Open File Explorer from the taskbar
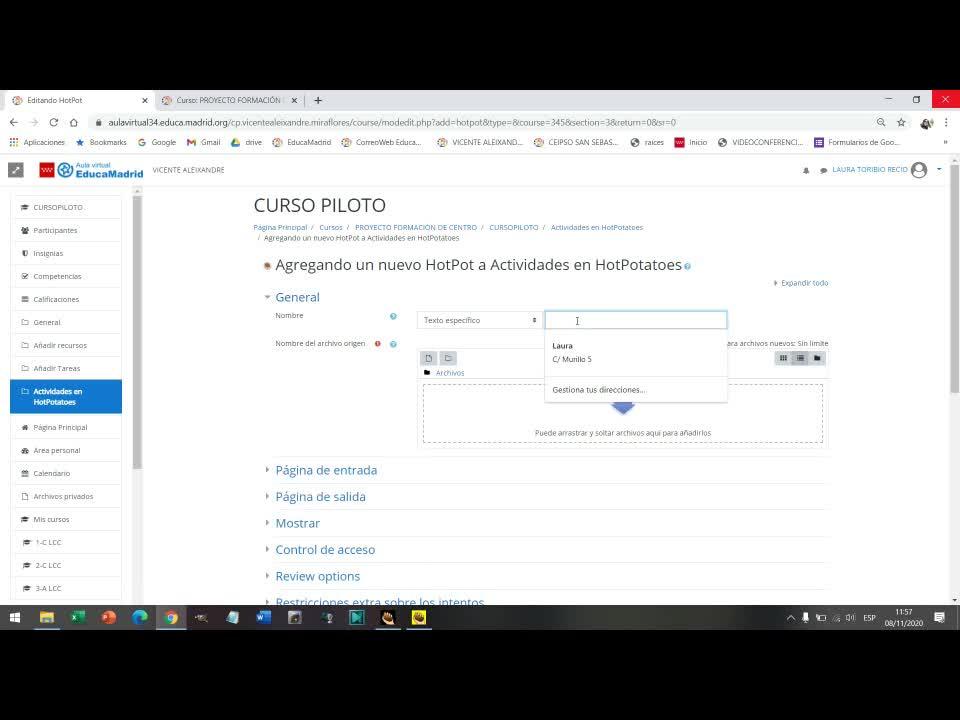The height and width of the screenshot is (720, 960). point(47,618)
